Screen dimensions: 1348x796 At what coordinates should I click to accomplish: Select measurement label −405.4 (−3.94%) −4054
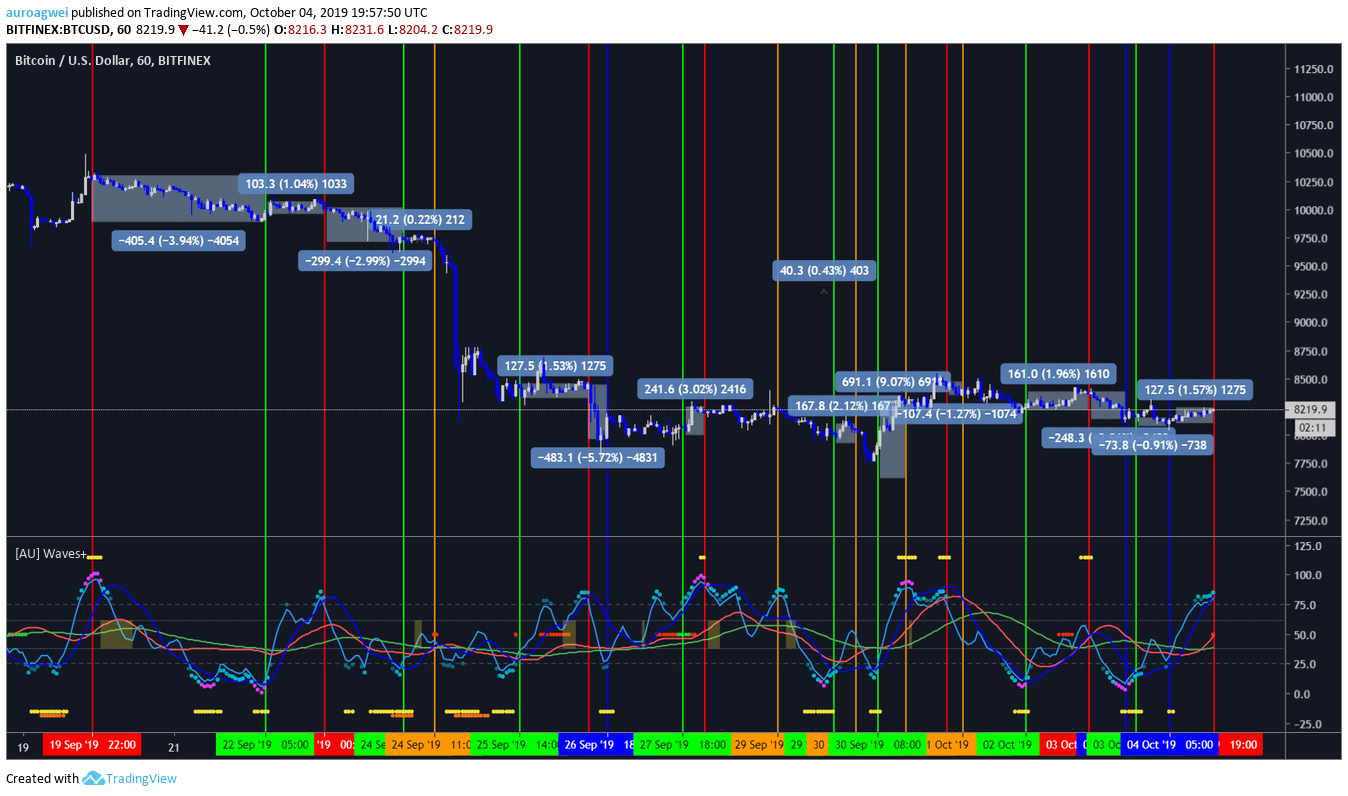(x=178, y=241)
